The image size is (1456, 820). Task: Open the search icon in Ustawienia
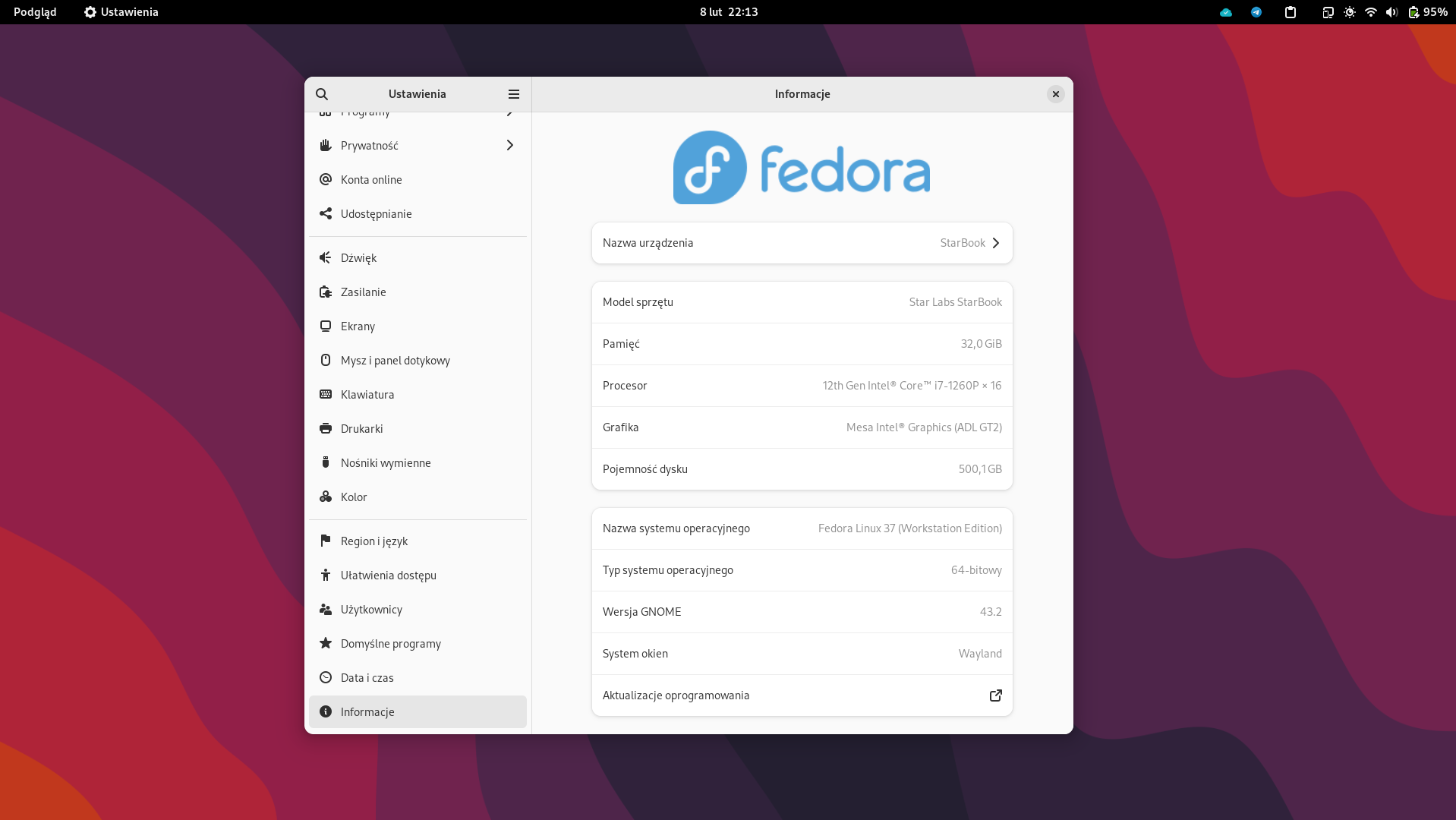[x=322, y=93]
